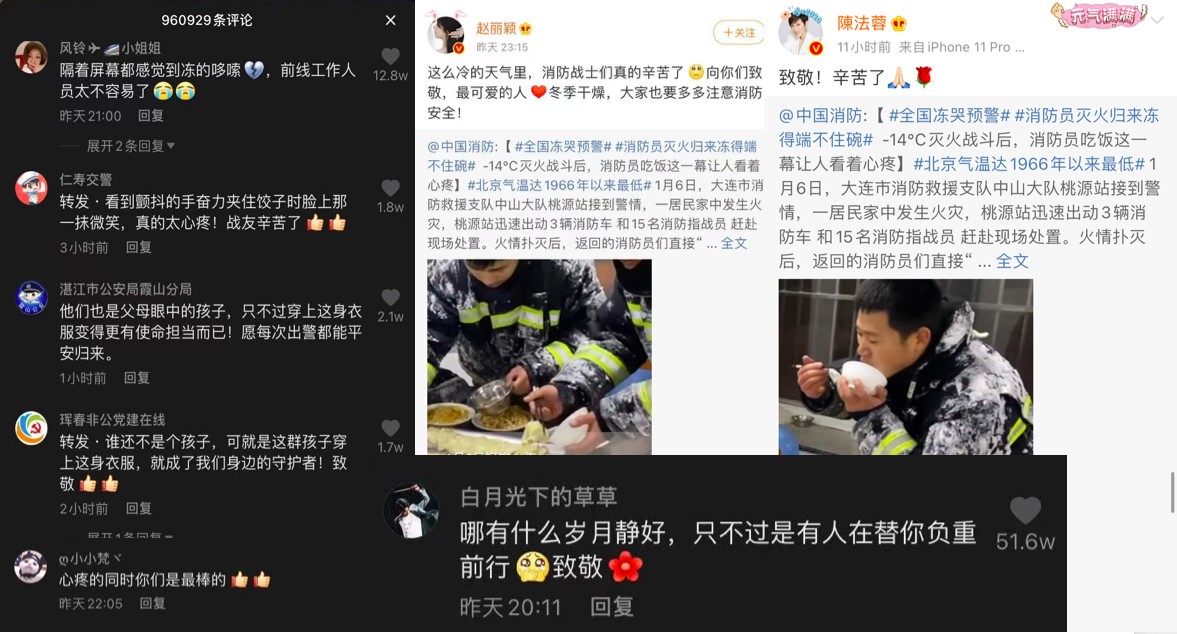The height and width of the screenshot is (634, 1177).
Task: Open firefighter eating photo in 陳法蓉's post
Action: point(905,367)
